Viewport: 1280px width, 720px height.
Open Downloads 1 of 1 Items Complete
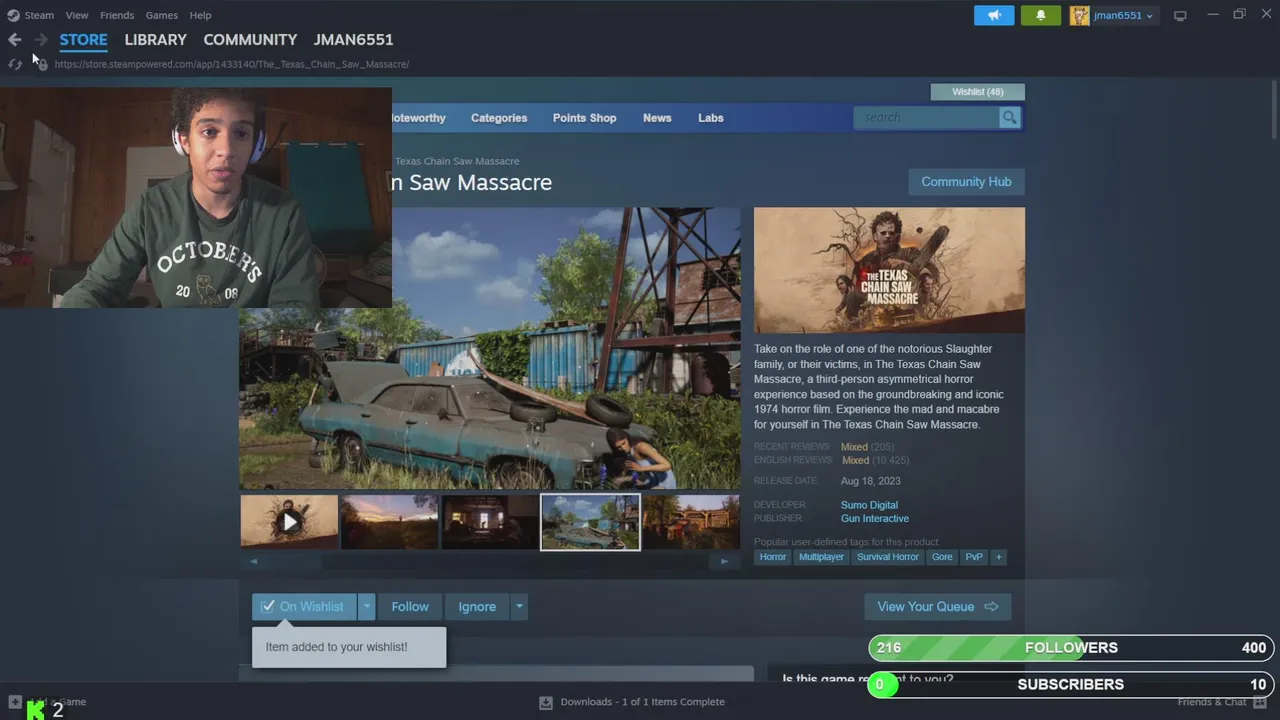(642, 702)
